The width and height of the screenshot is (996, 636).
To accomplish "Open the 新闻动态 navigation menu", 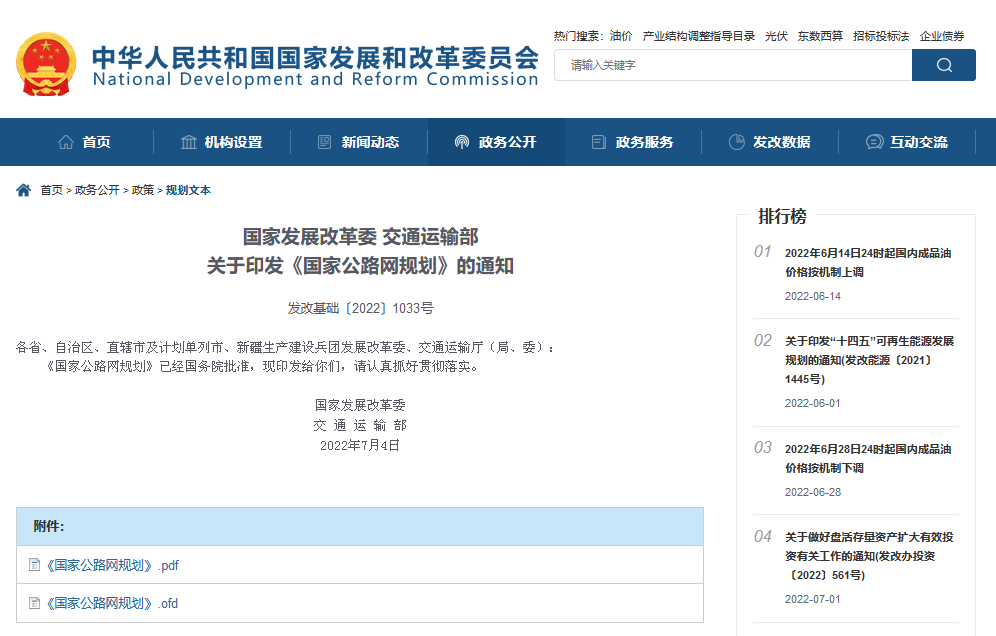I will (x=359, y=142).
